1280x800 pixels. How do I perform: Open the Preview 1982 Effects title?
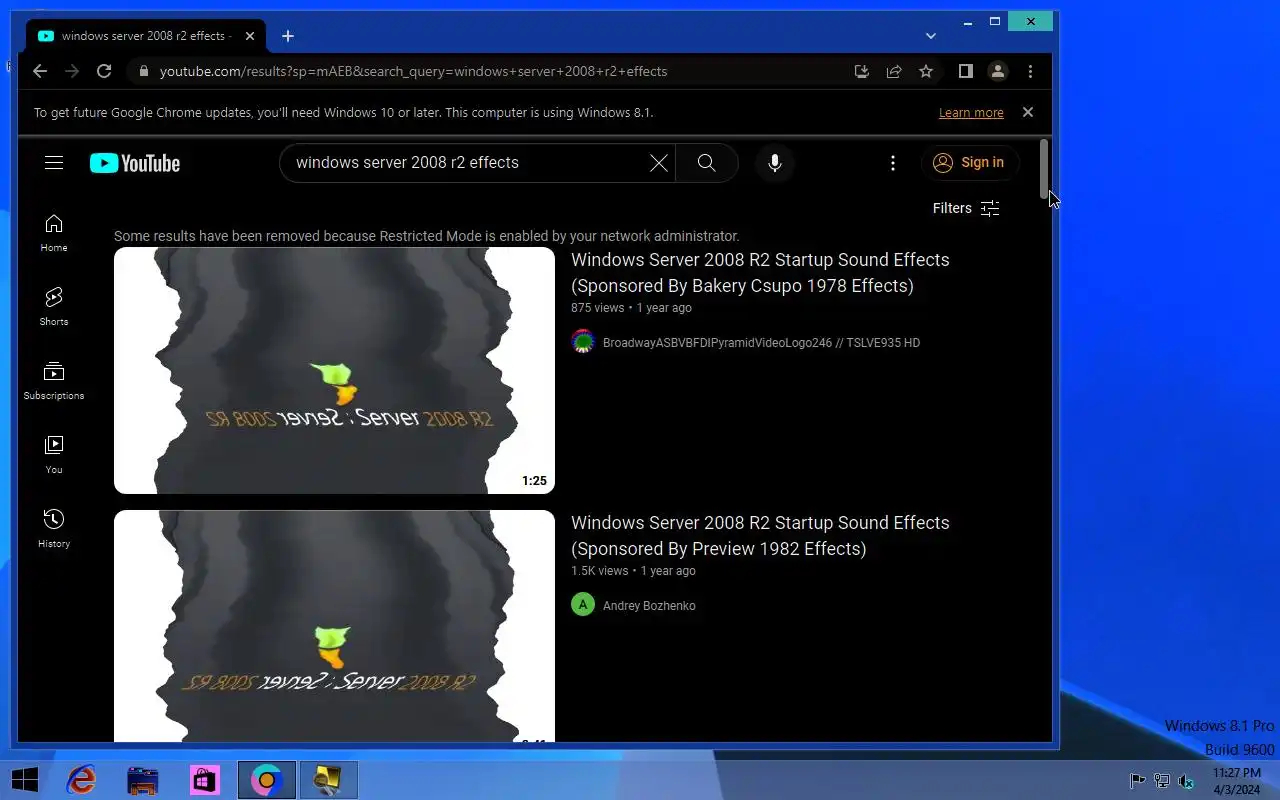(760, 535)
